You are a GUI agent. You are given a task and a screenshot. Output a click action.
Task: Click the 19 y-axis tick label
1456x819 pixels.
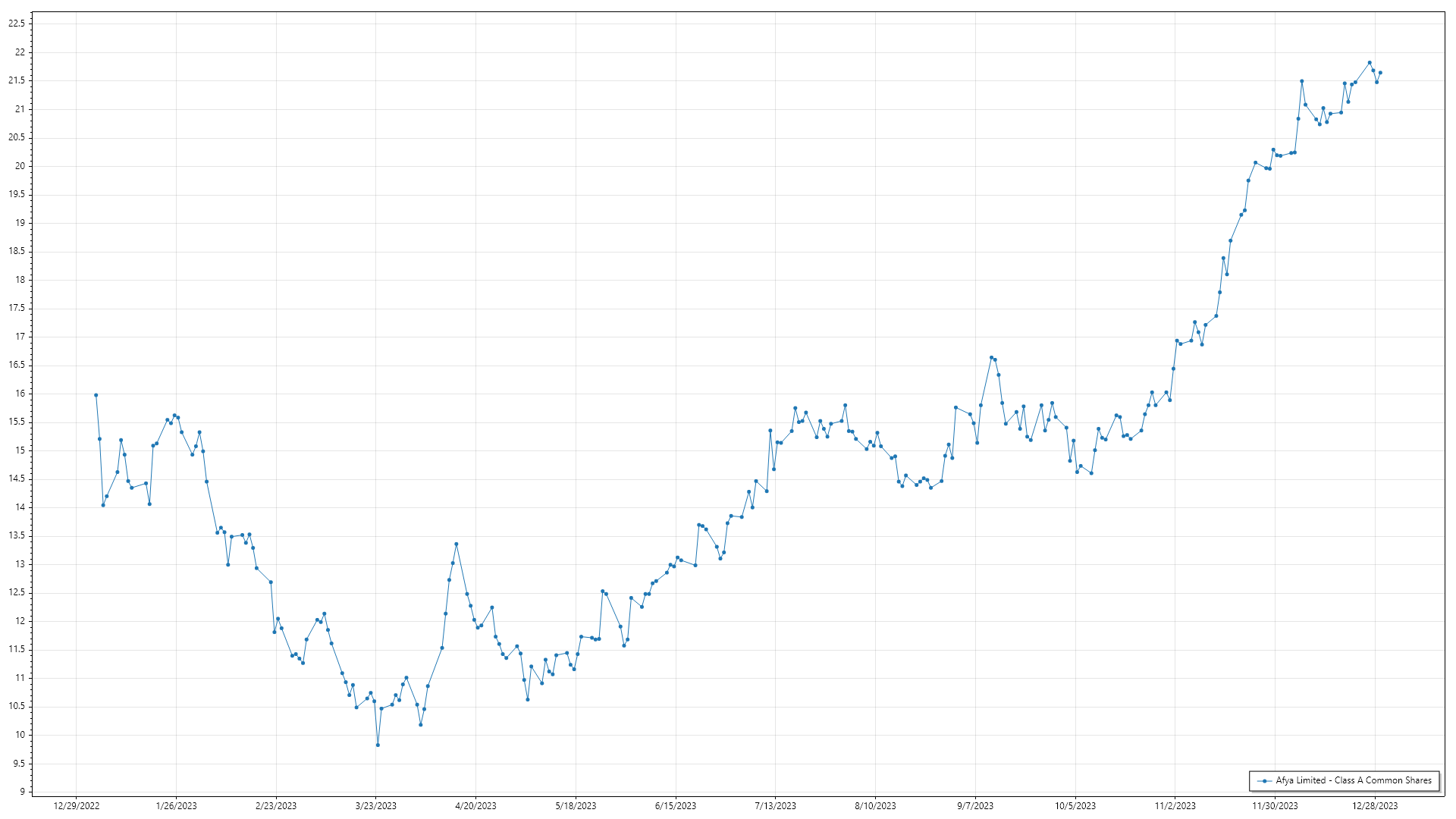coord(20,223)
